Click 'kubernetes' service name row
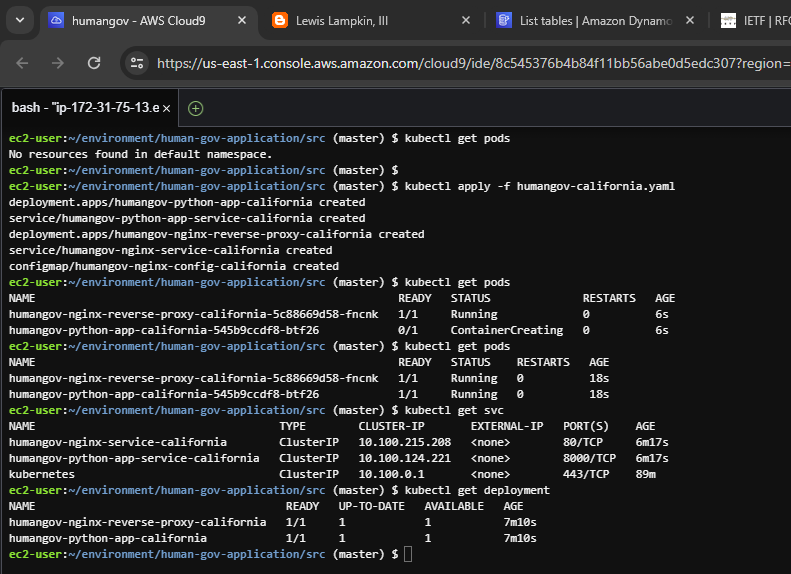 pos(41,475)
